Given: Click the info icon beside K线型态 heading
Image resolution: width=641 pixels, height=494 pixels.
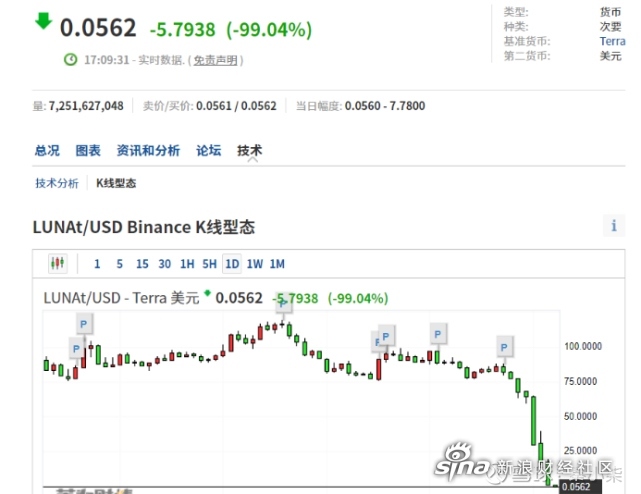Looking at the screenshot, I should [614, 226].
